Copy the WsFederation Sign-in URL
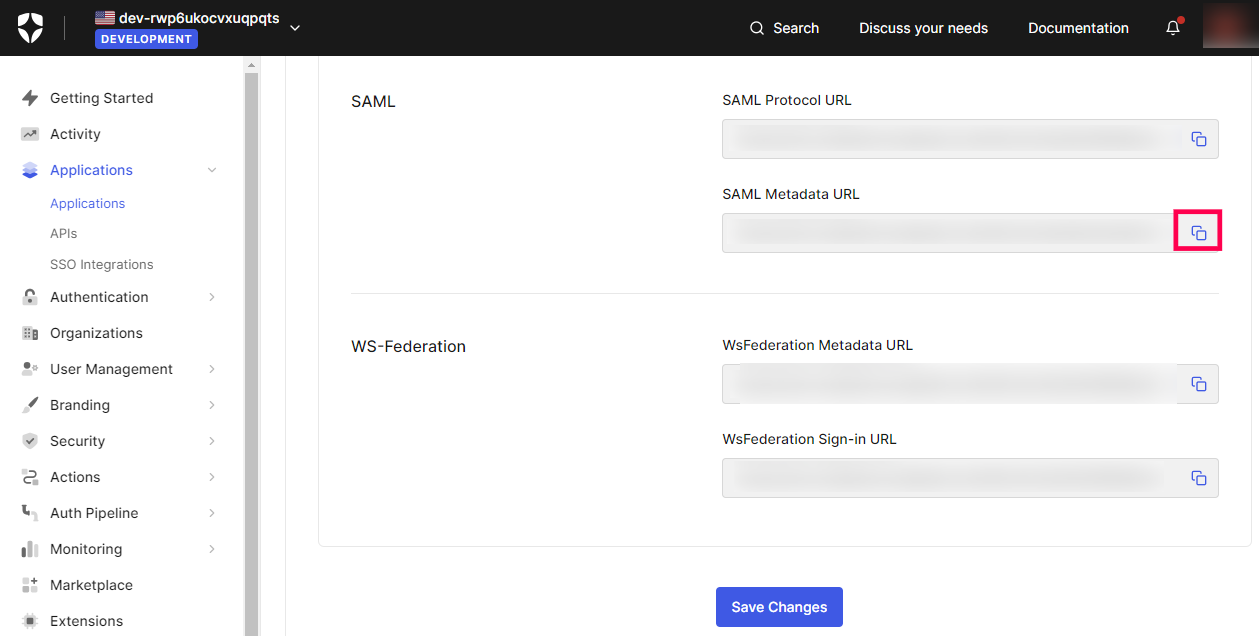The image size is (1259, 636). tap(1198, 478)
